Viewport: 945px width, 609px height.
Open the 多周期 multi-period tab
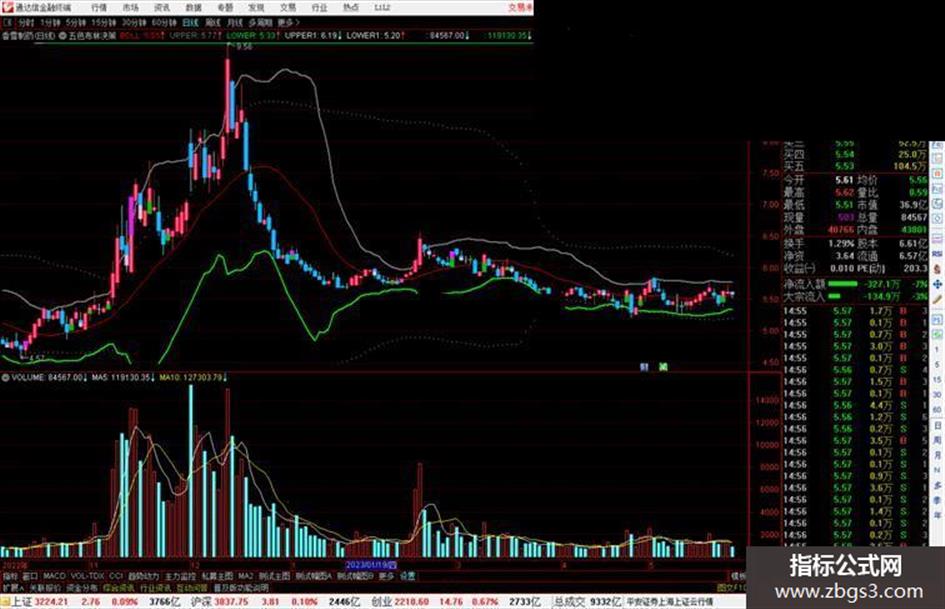tap(260, 23)
